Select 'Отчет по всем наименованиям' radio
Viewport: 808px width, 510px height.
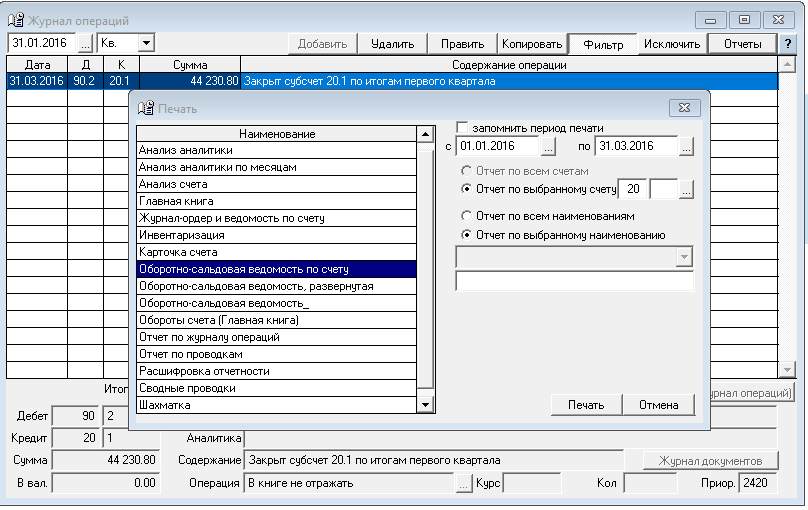466,216
